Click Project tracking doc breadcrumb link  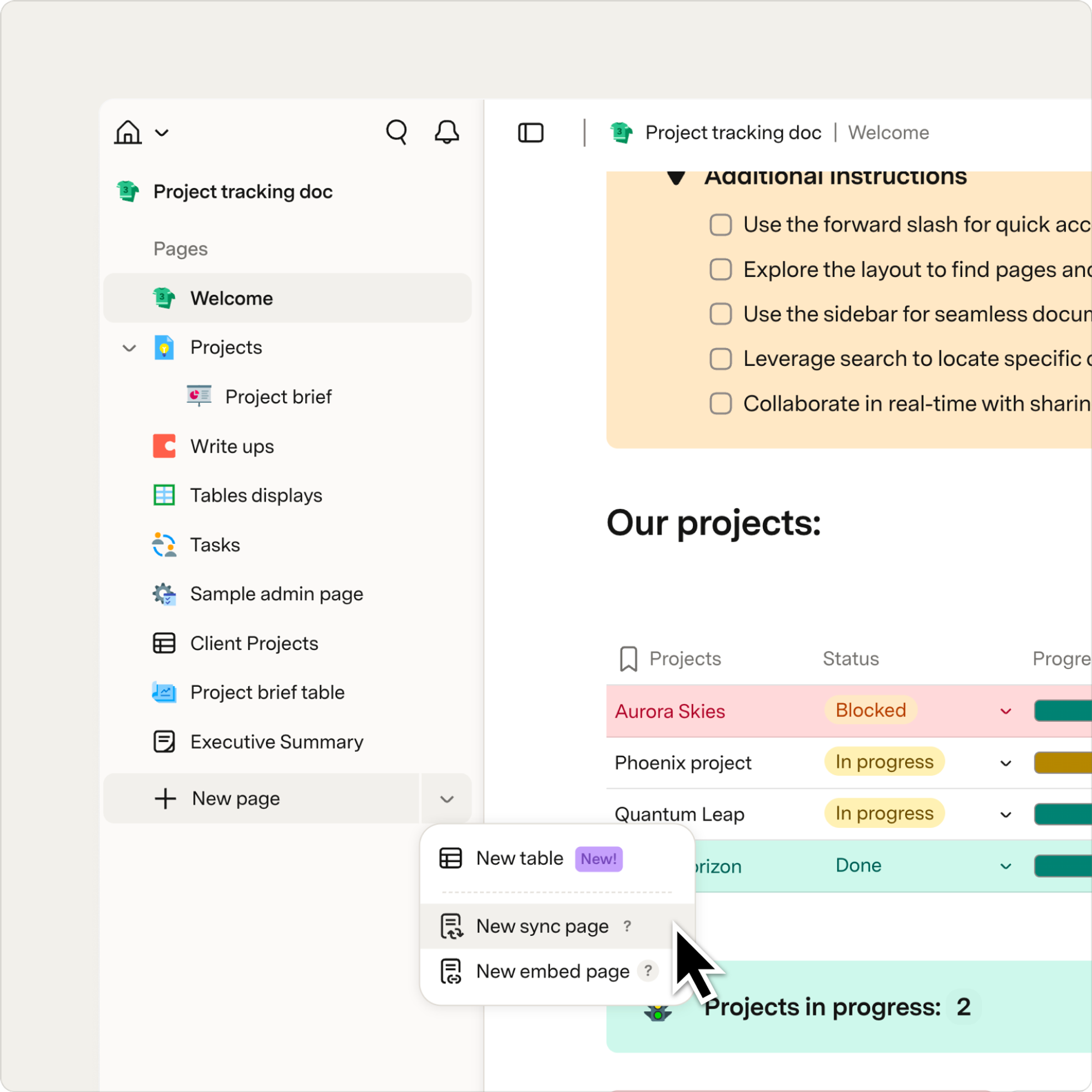(x=733, y=133)
